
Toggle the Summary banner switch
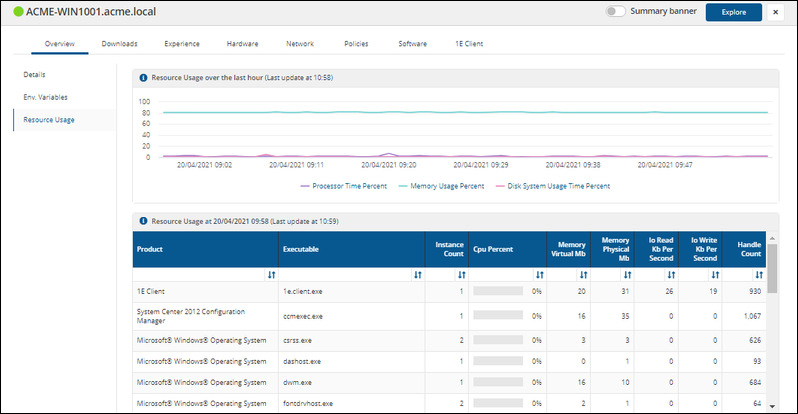(x=616, y=12)
